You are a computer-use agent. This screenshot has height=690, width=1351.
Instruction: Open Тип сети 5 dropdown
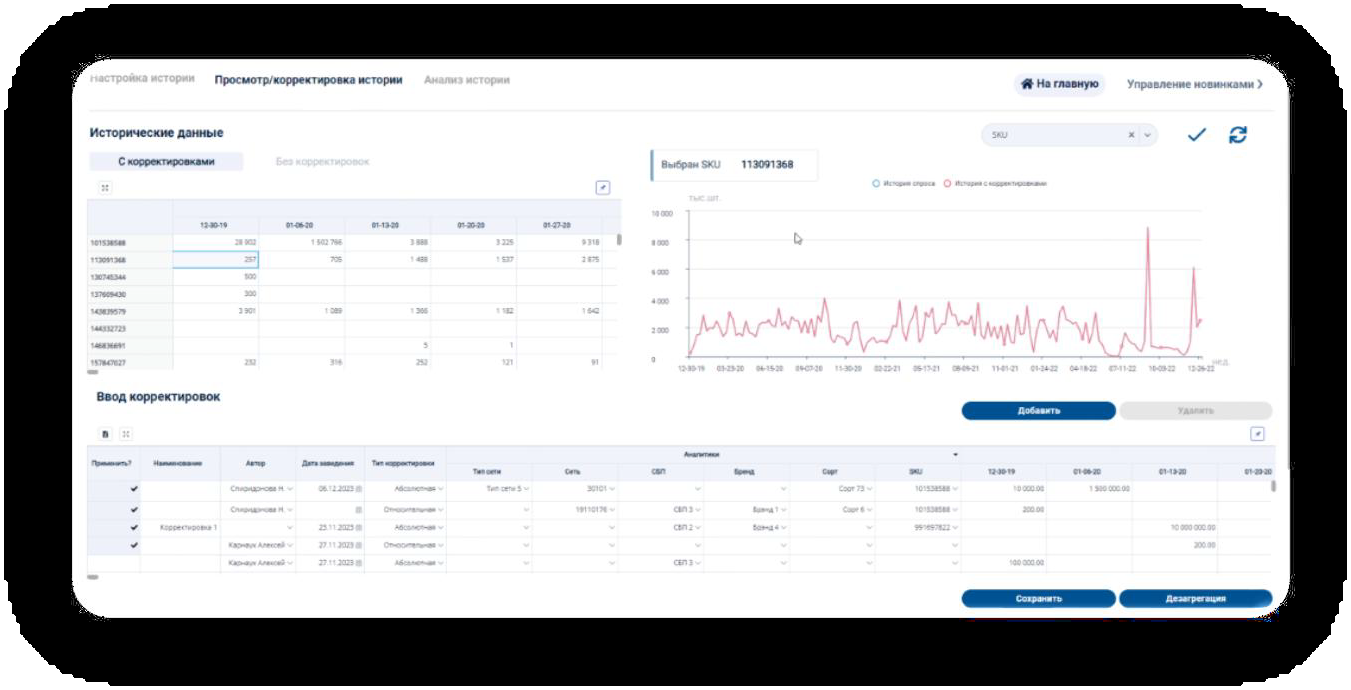(x=526, y=489)
